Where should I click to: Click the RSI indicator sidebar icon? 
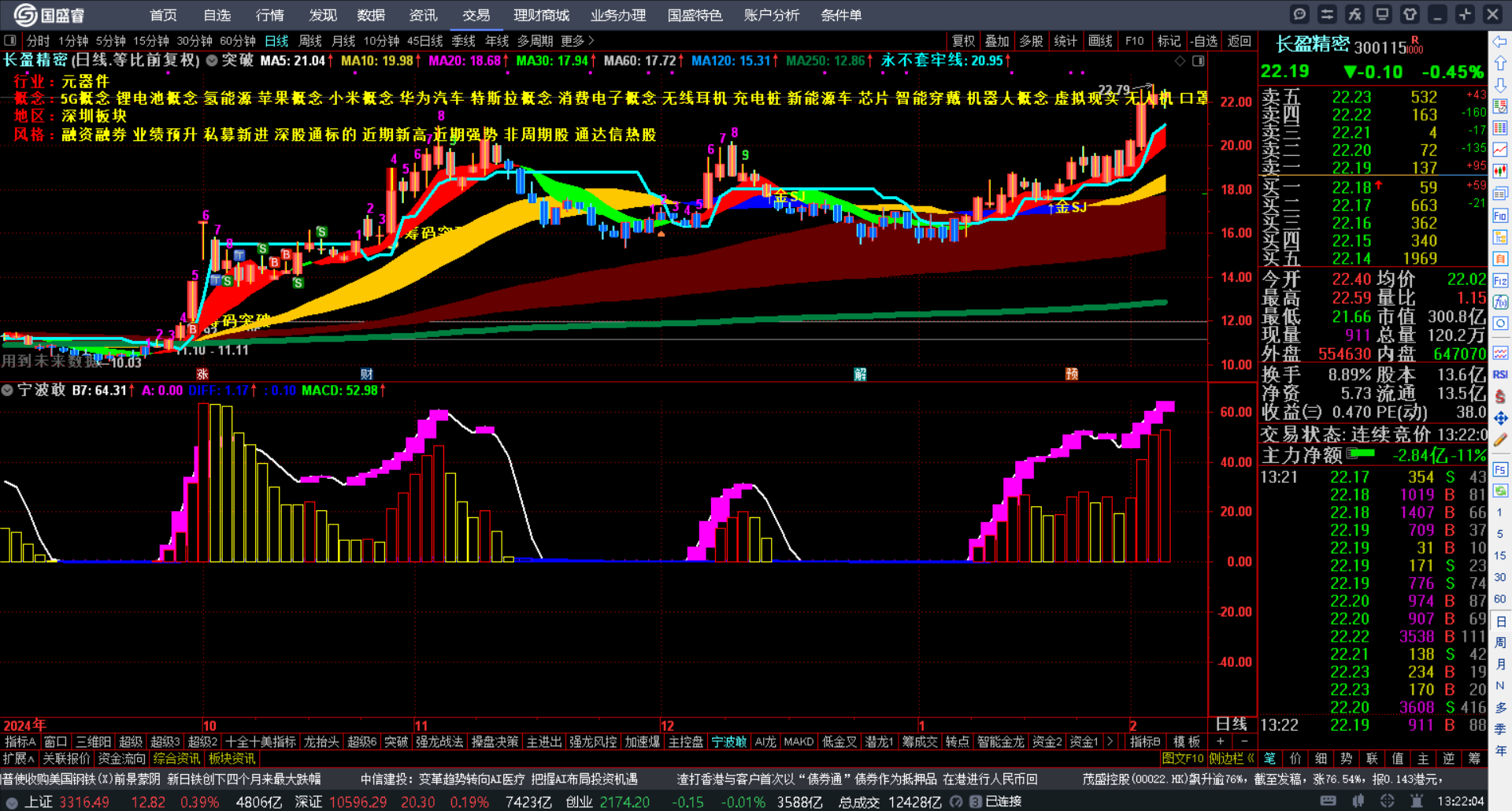tap(1500, 375)
